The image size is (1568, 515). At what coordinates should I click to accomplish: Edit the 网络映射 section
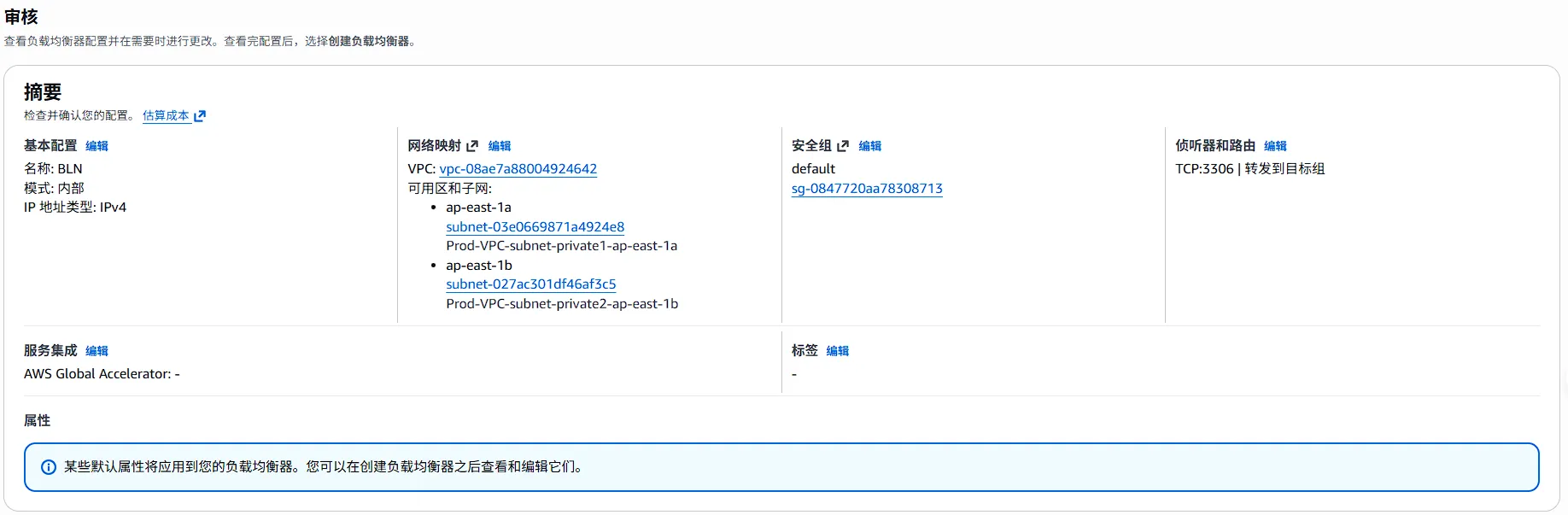pos(500,146)
